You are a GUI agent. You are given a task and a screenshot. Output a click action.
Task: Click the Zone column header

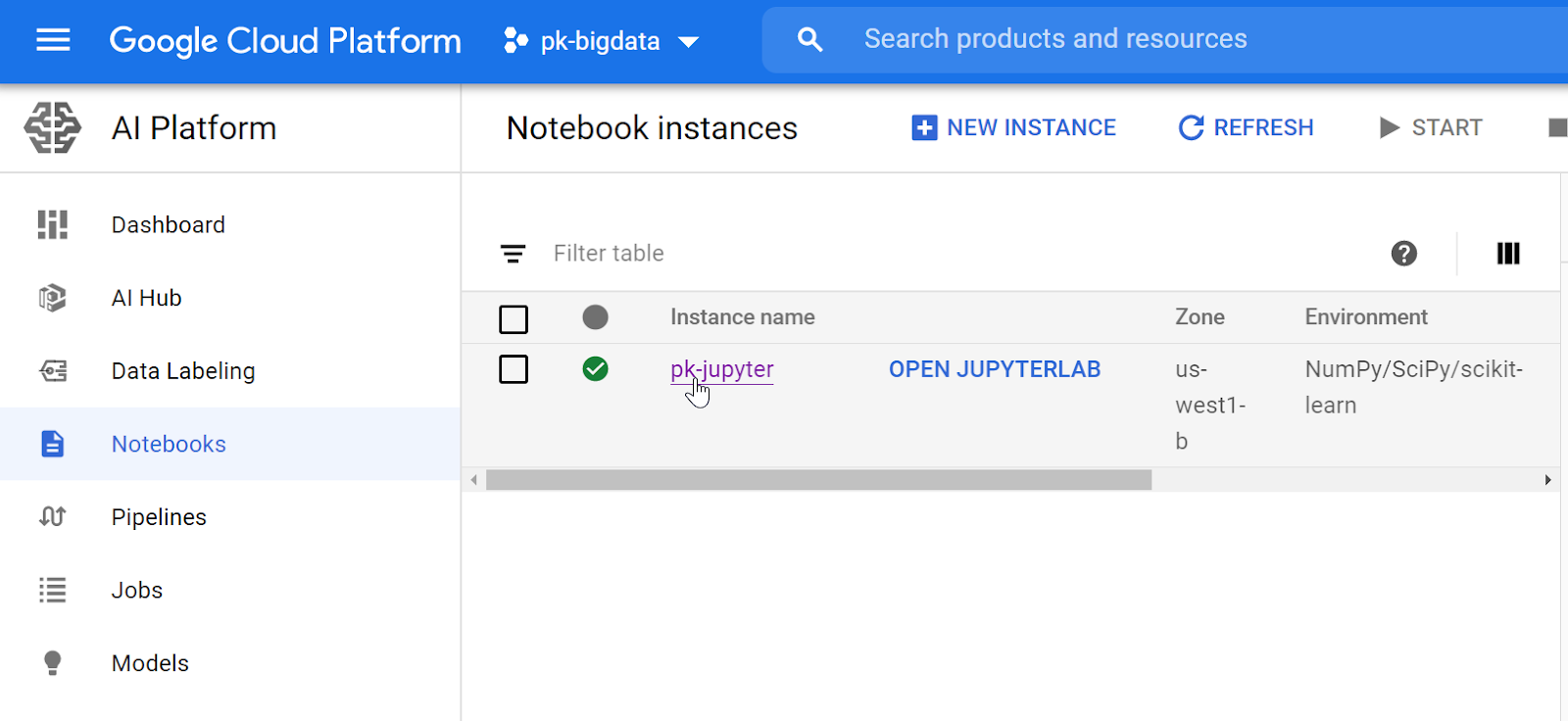[1200, 317]
